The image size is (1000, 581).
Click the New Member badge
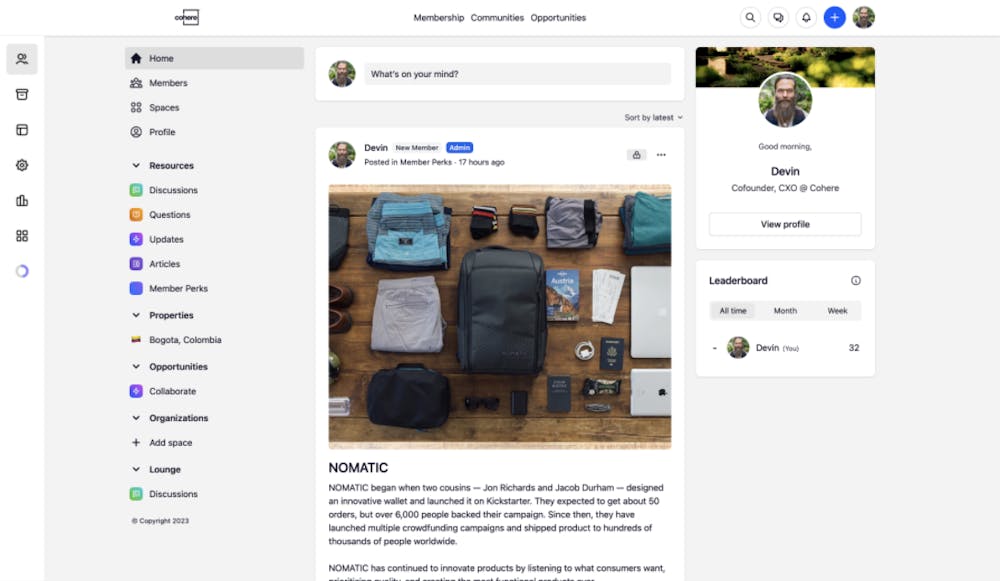click(417, 148)
